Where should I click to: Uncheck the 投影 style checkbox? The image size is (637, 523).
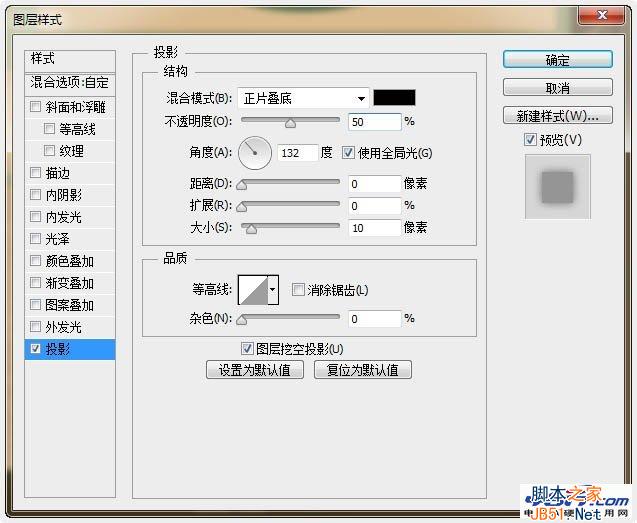pyautogui.click(x=35, y=349)
